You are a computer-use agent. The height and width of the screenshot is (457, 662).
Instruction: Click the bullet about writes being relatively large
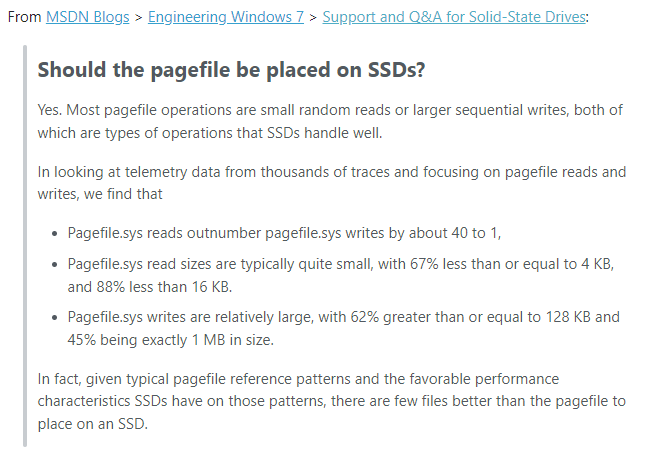[x=344, y=328]
